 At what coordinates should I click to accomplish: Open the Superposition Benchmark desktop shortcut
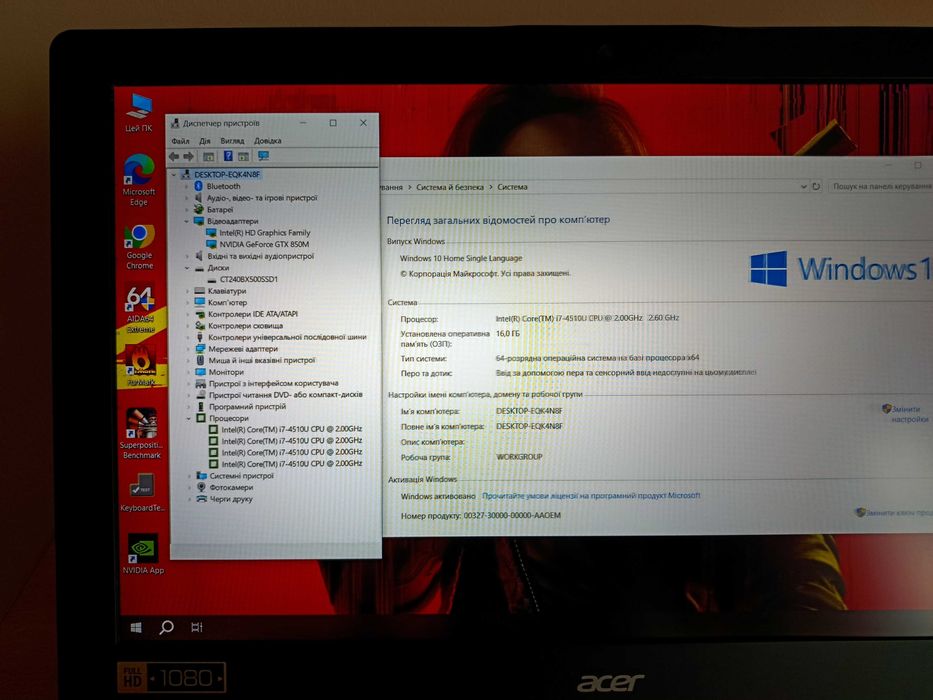pyautogui.click(x=142, y=433)
